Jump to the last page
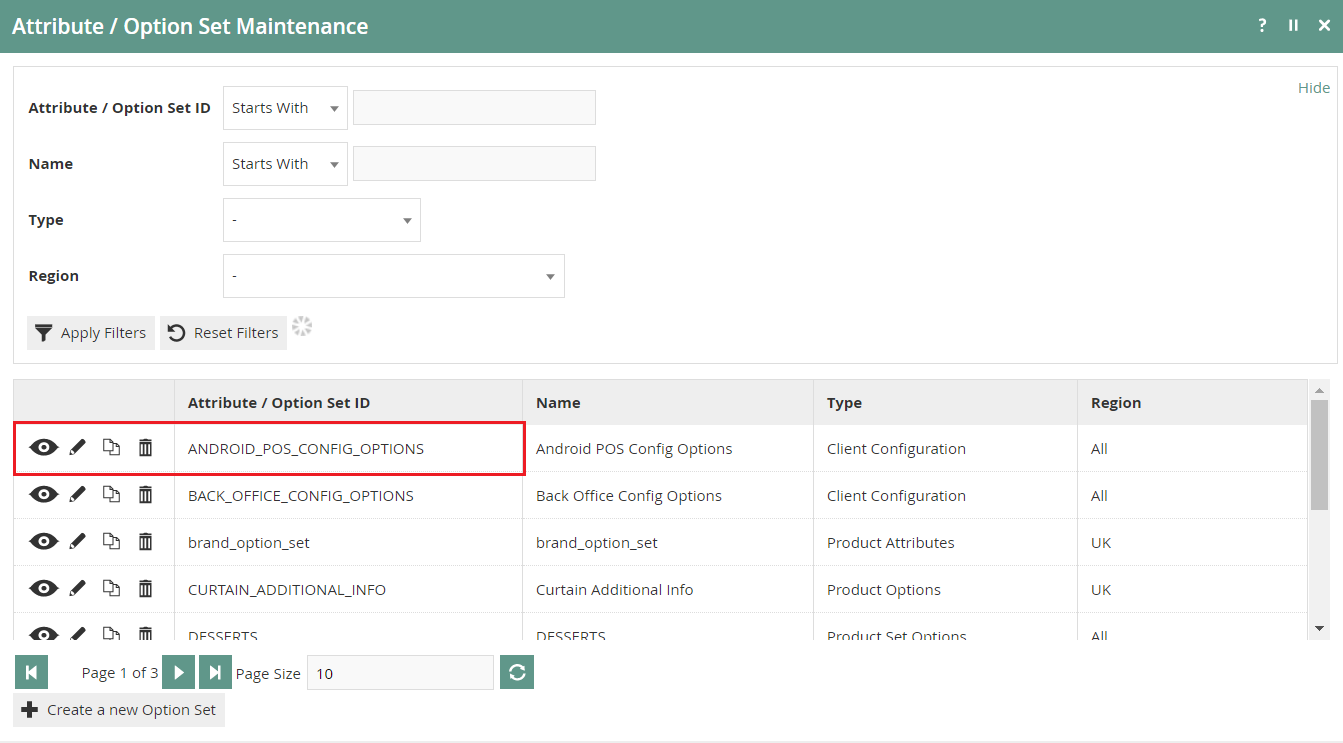This screenshot has width=1343, height=743. [x=215, y=672]
